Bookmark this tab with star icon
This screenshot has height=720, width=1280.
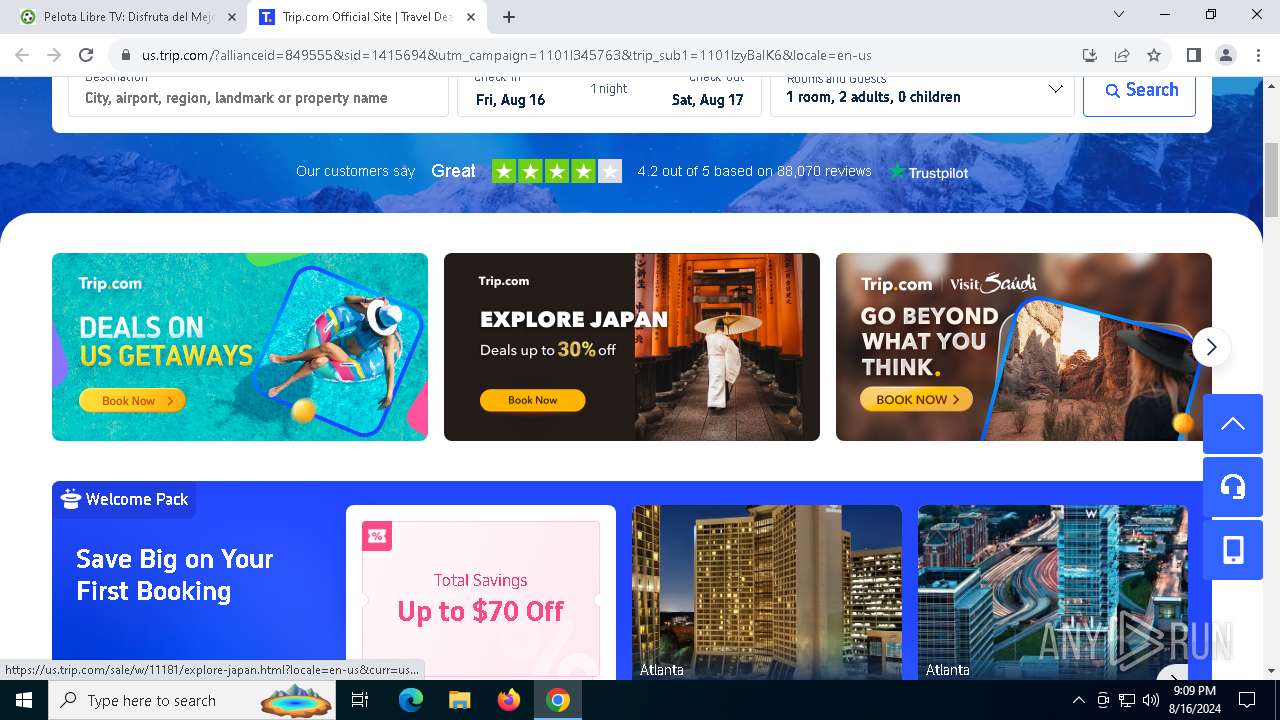pyautogui.click(x=1154, y=55)
